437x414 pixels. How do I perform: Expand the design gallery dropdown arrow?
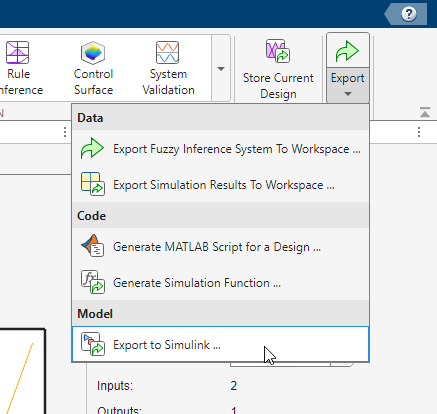221,69
